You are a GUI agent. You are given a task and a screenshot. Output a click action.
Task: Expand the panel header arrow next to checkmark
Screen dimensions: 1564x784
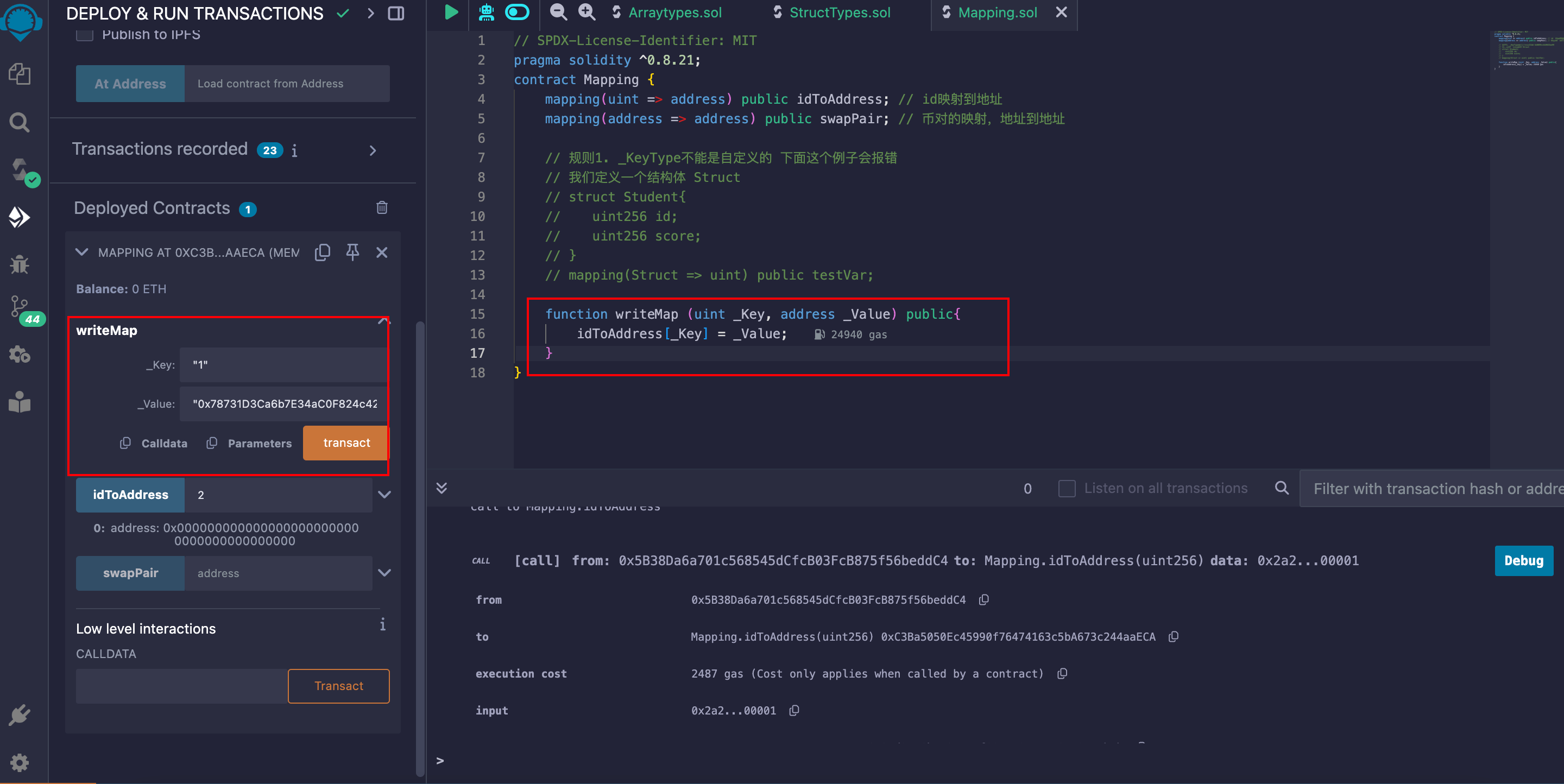coord(370,14)
